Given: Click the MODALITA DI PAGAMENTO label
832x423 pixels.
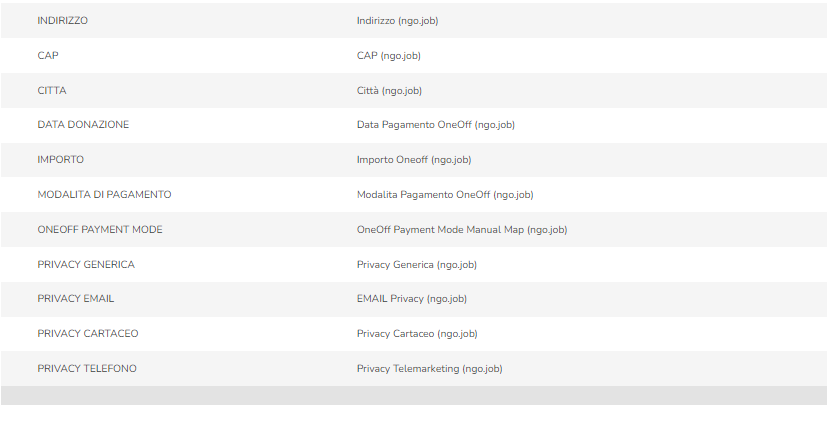Looking at the screenshot, I should 104,195.
